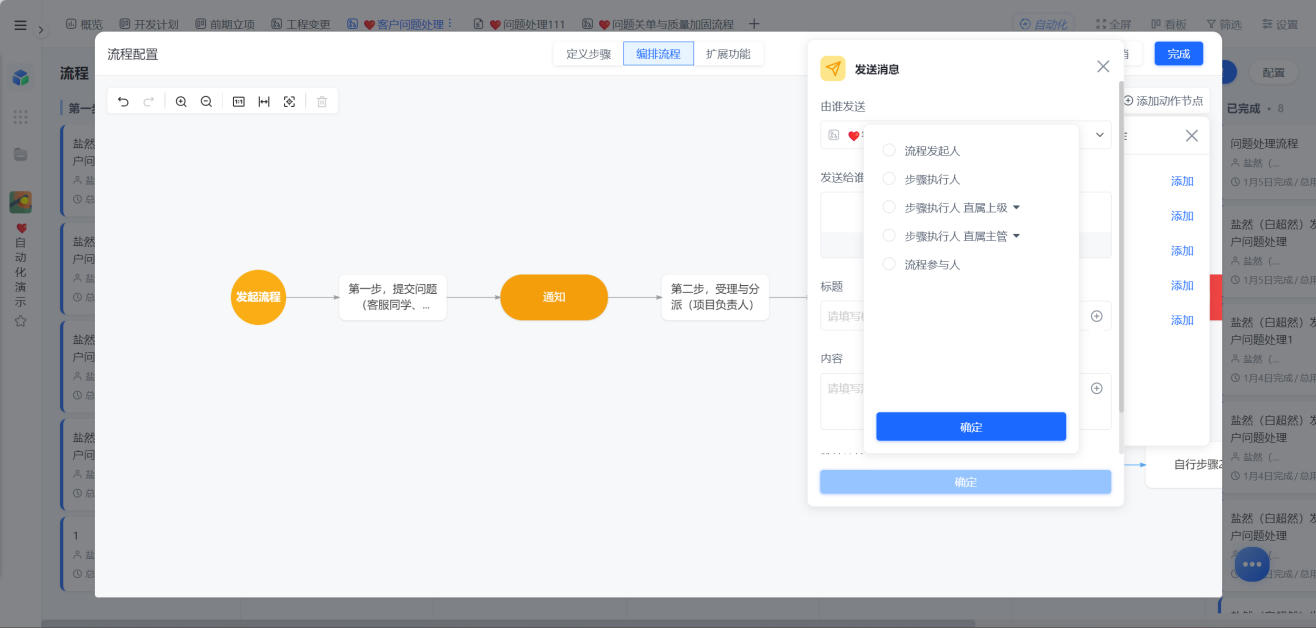Image resolution: width=1316 pixels, height=628 pixels.
Task: Switch to the 编排流程 tab
Action: tap(658, 54)
